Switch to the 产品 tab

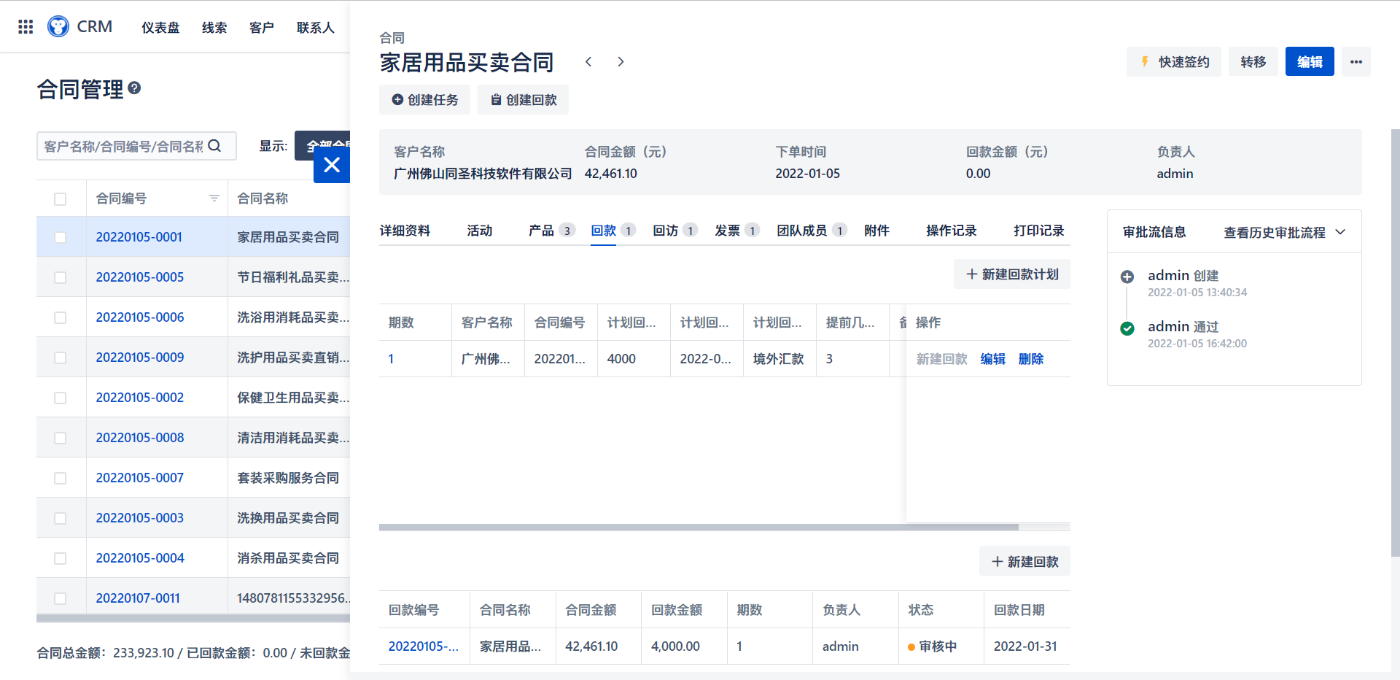click(x=541, y=231)
